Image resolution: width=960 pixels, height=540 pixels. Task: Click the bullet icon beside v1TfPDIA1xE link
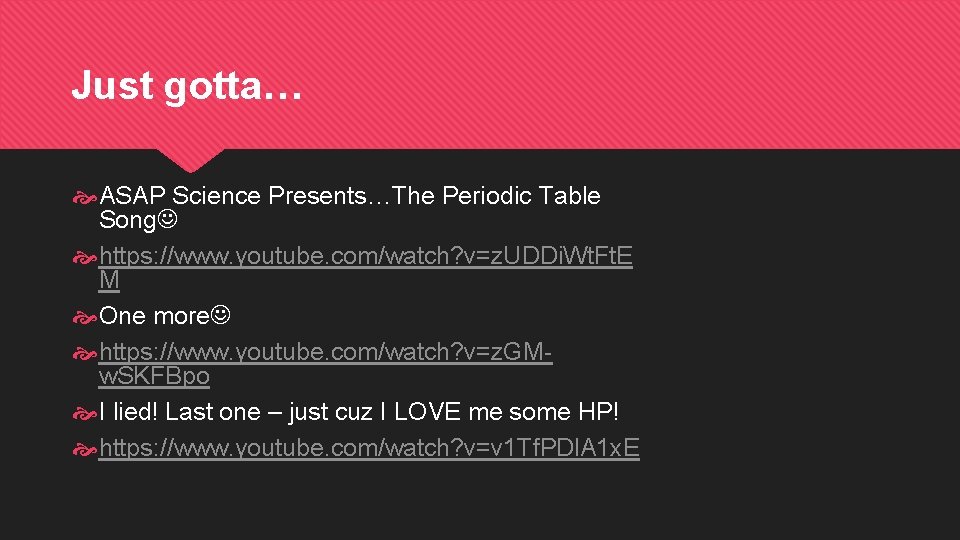point(84,450)
